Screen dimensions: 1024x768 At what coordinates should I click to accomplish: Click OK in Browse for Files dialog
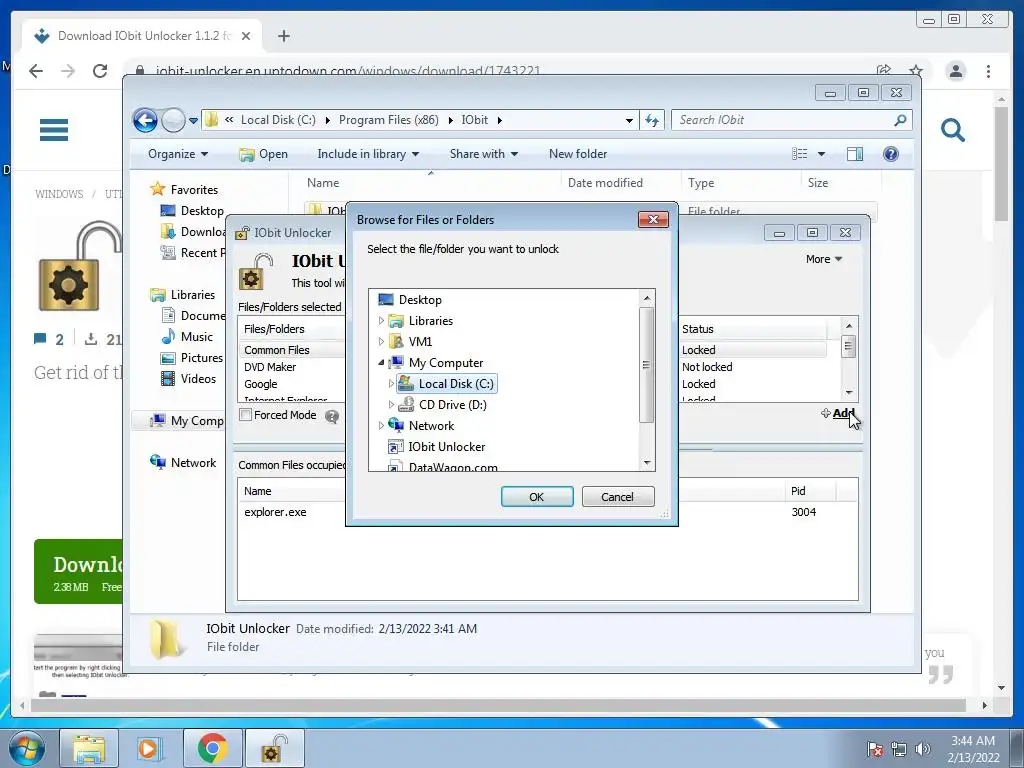point(537,496)
